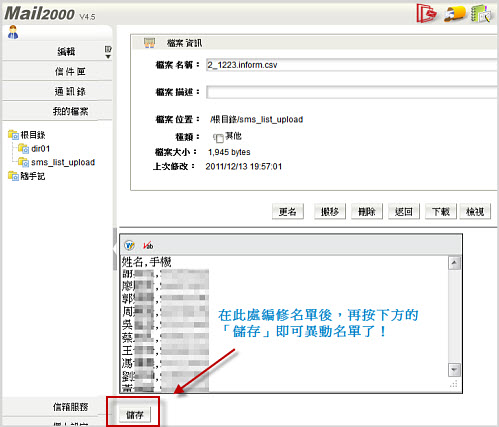Click the modified date 2011/12/13 19:57:01

pos(244,166)
